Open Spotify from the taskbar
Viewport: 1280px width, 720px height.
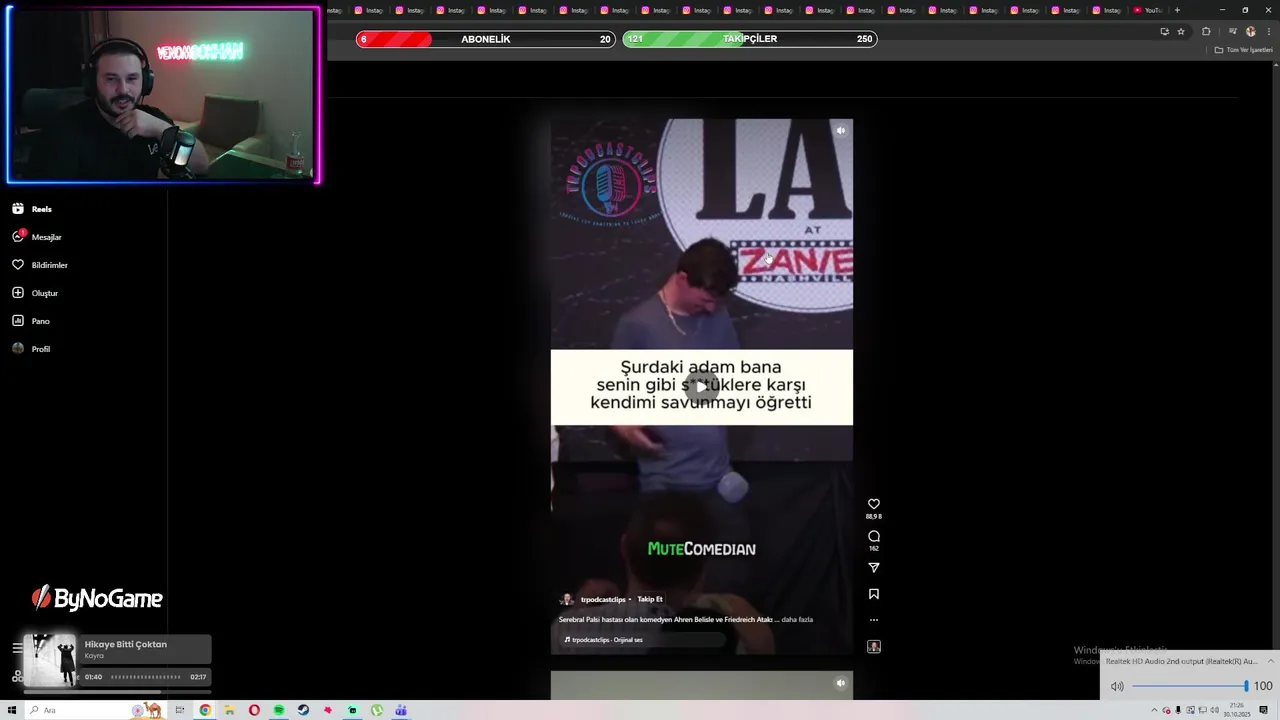[279, 710]
